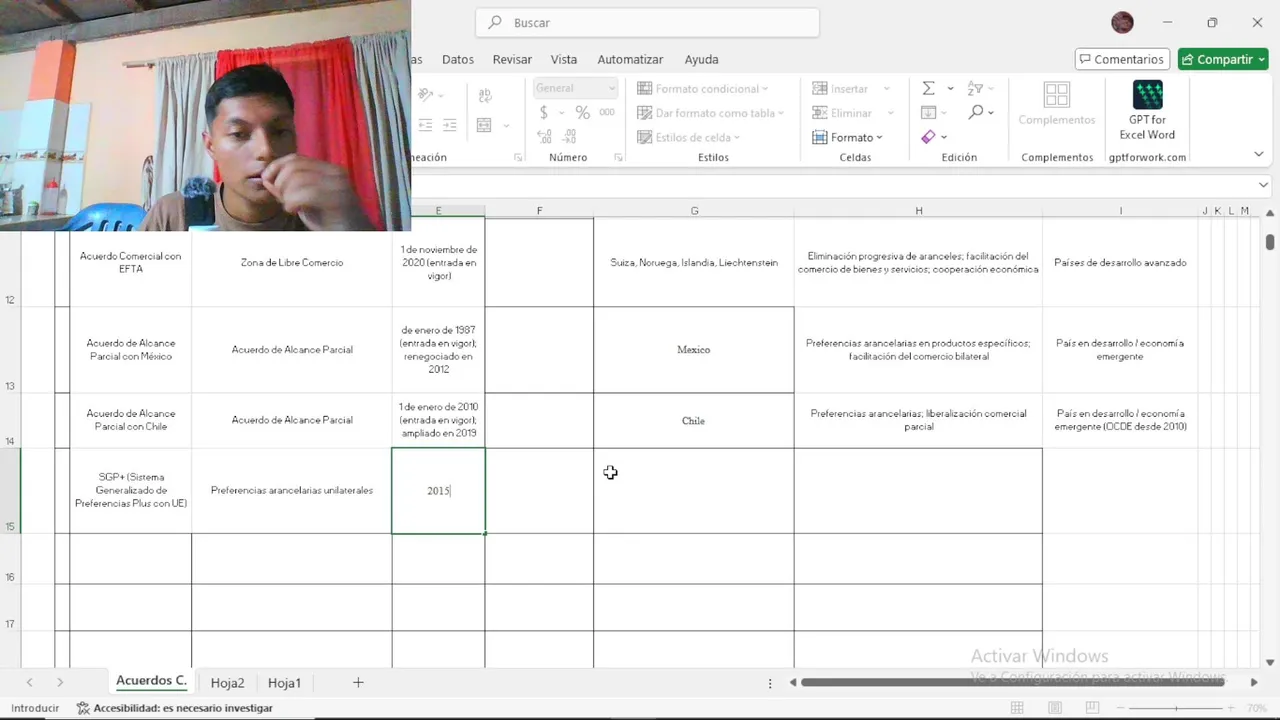1280x720 pixels.
Task: Open the Revisar ribbon tab
Action: (512, 59)
